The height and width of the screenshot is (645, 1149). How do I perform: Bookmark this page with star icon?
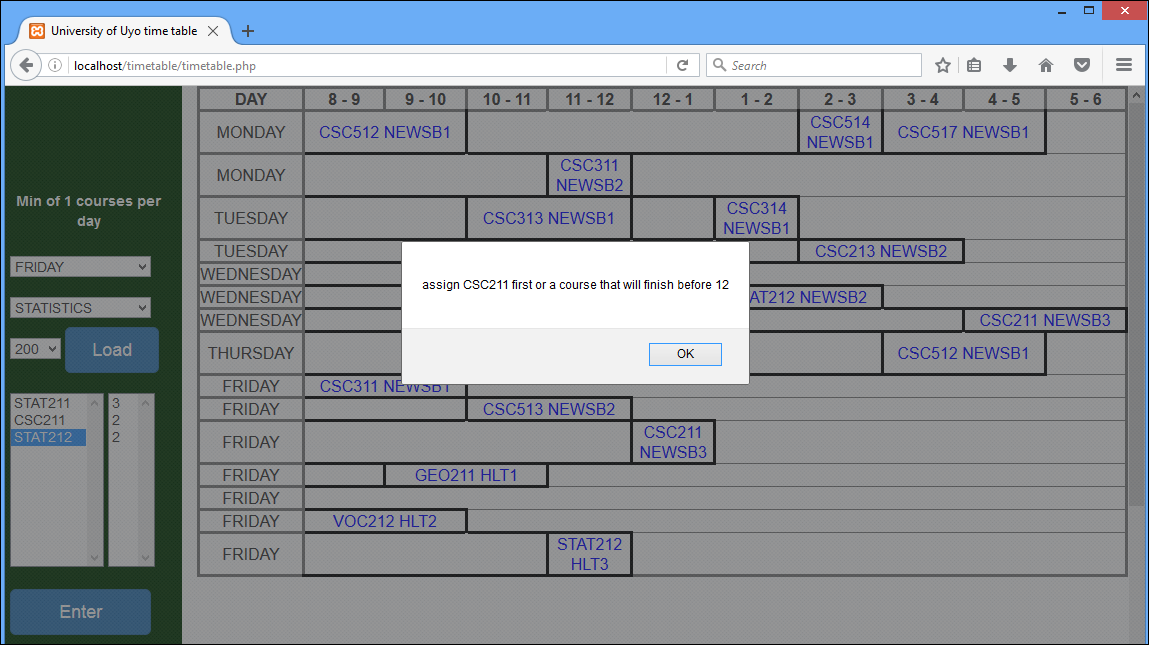point(942,66)
